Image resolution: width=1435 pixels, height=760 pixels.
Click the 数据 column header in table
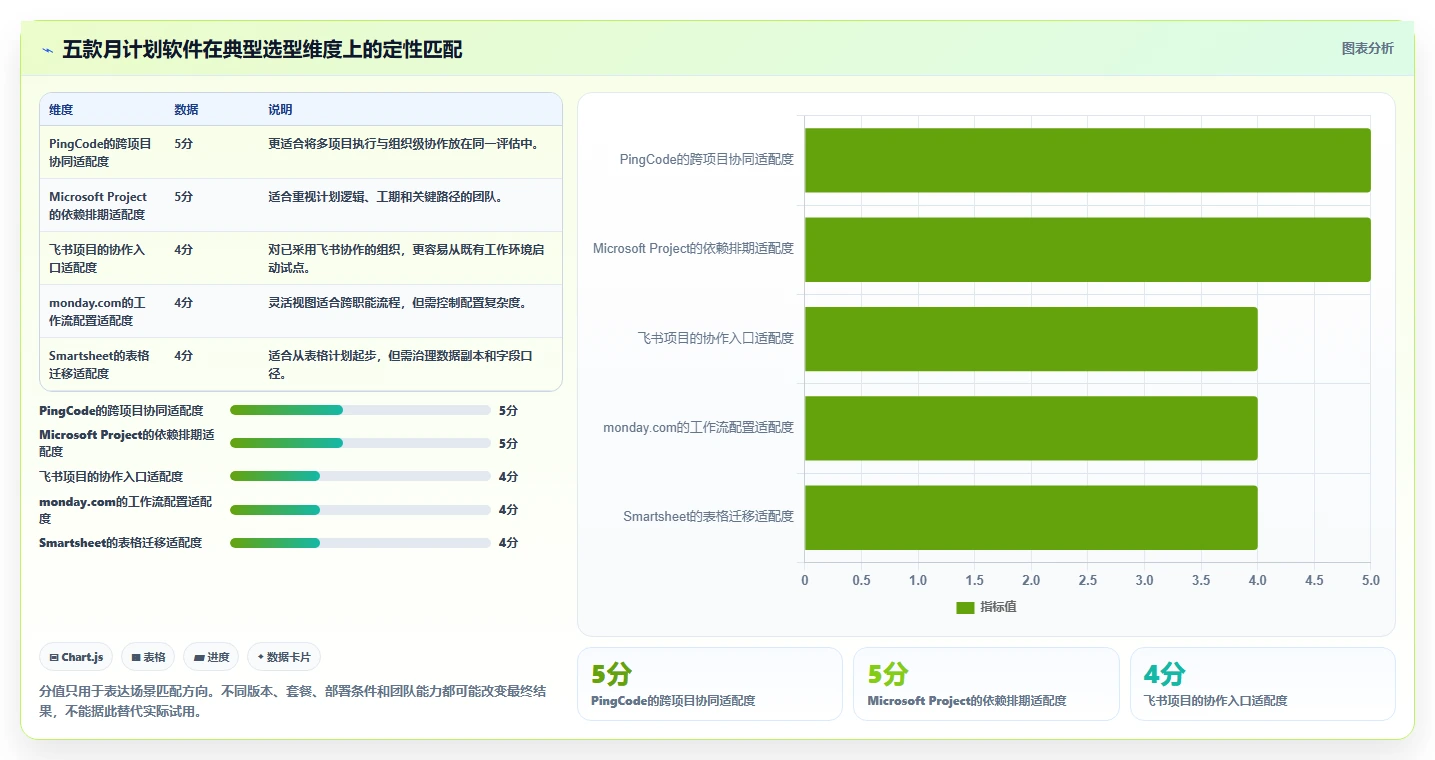pos(186,110)
